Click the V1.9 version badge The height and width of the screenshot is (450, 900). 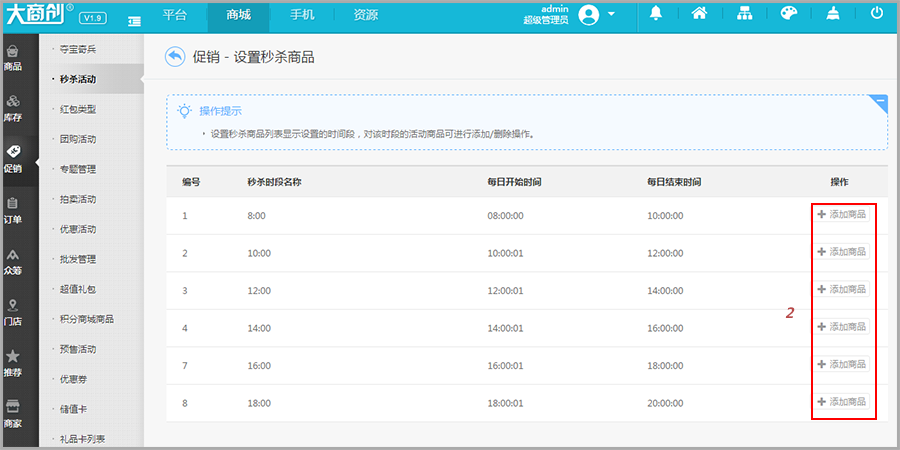pyautogui.click(x=92, y=18)
